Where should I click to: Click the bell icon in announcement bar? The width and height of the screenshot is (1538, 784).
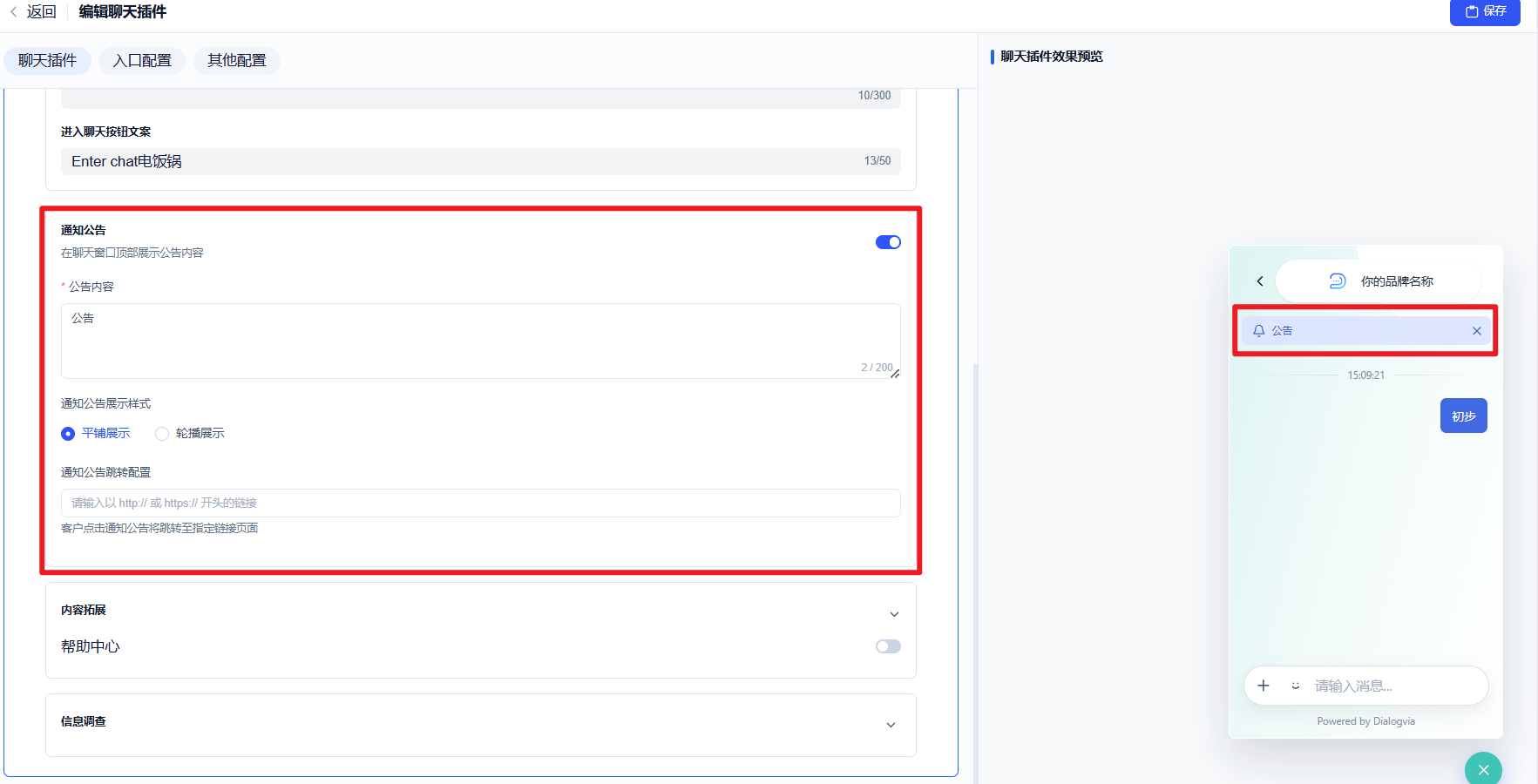[x=1258, y=331]
